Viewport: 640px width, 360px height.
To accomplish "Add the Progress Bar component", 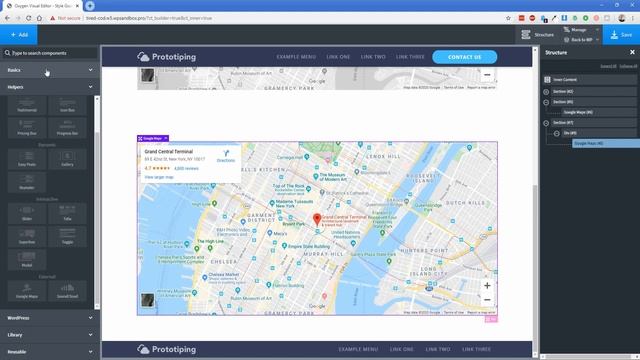I will coord(67,128).
